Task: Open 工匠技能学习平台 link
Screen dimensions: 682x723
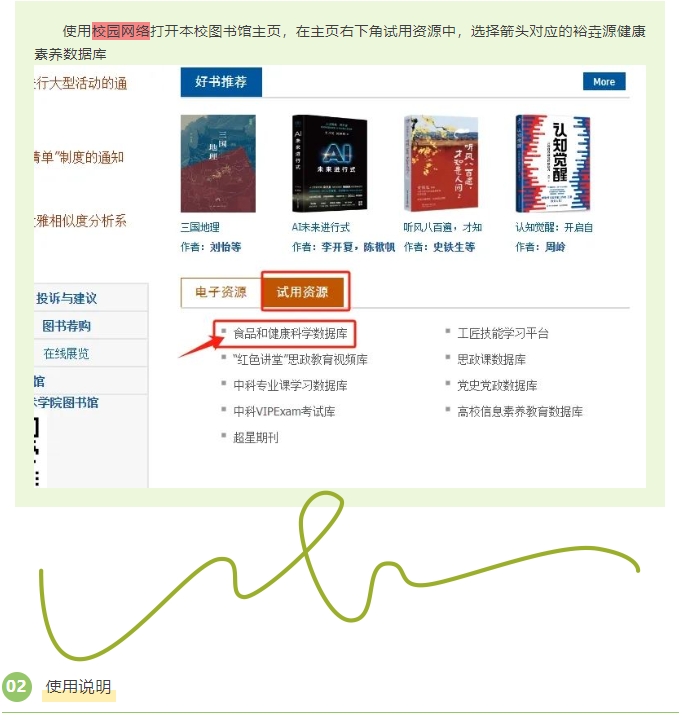Action: coord(503,333)
